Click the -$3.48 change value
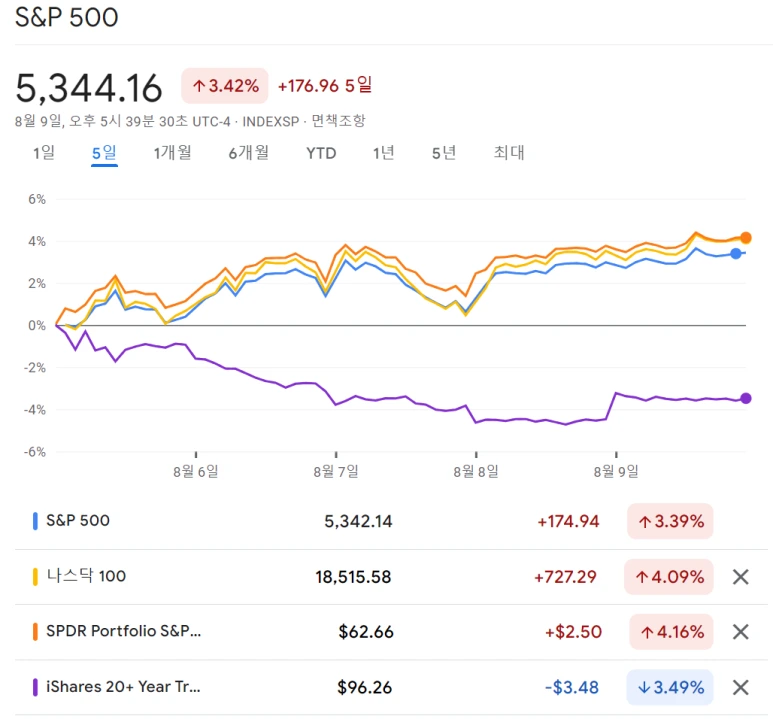 pos(572,687)
